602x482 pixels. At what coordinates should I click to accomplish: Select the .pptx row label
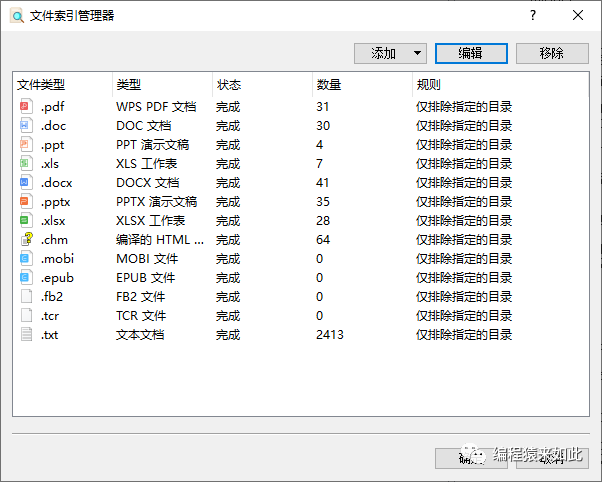(x=56, y=202)
